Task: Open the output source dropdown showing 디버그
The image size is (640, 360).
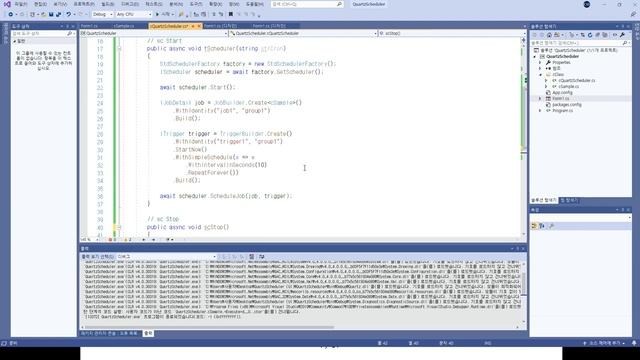Action: click(x=166, y=257)
